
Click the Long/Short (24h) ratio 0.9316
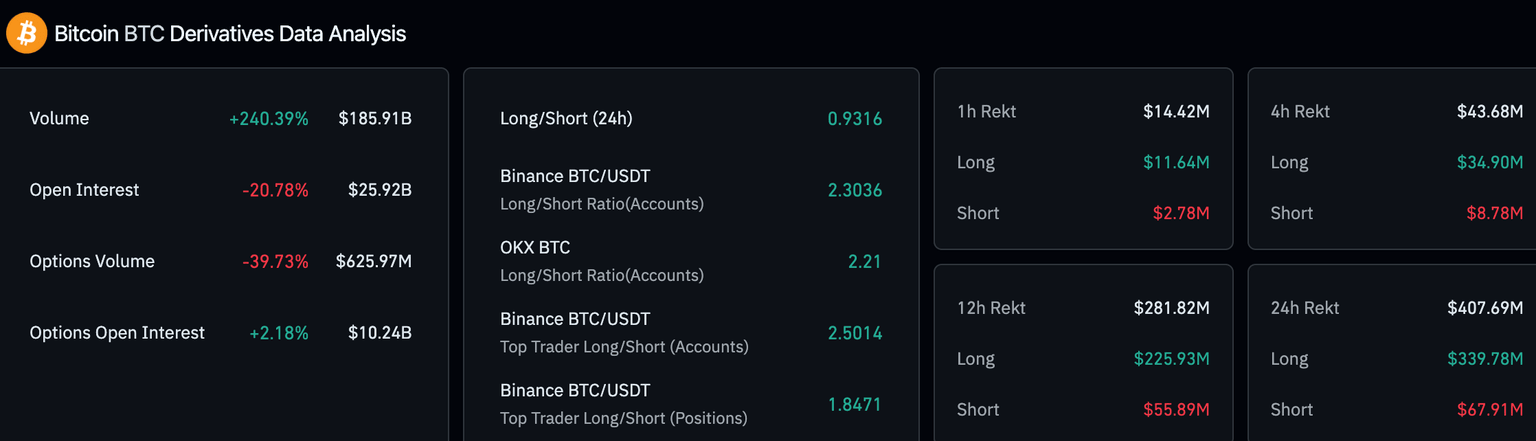pyautogui.click(x=854, y=119)
